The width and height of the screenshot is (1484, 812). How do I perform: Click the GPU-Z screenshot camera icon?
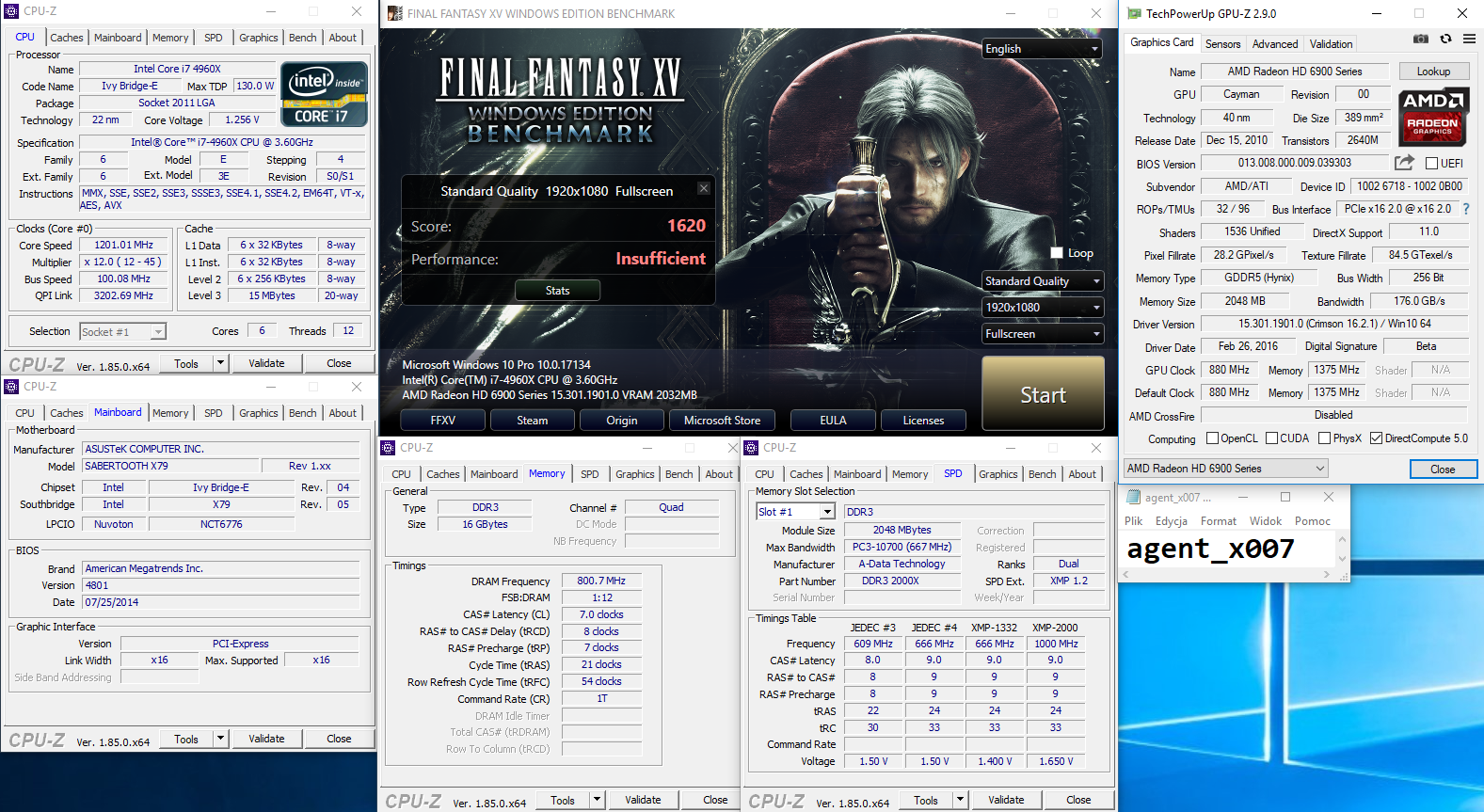(x=1421, y=39)
